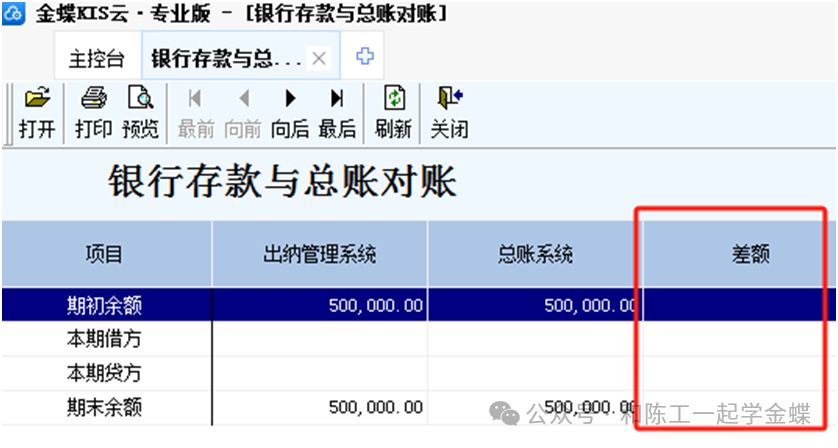Screen dimensions: 838x448
Task: Click the Close (关闭) door icon
Action: 449,99
